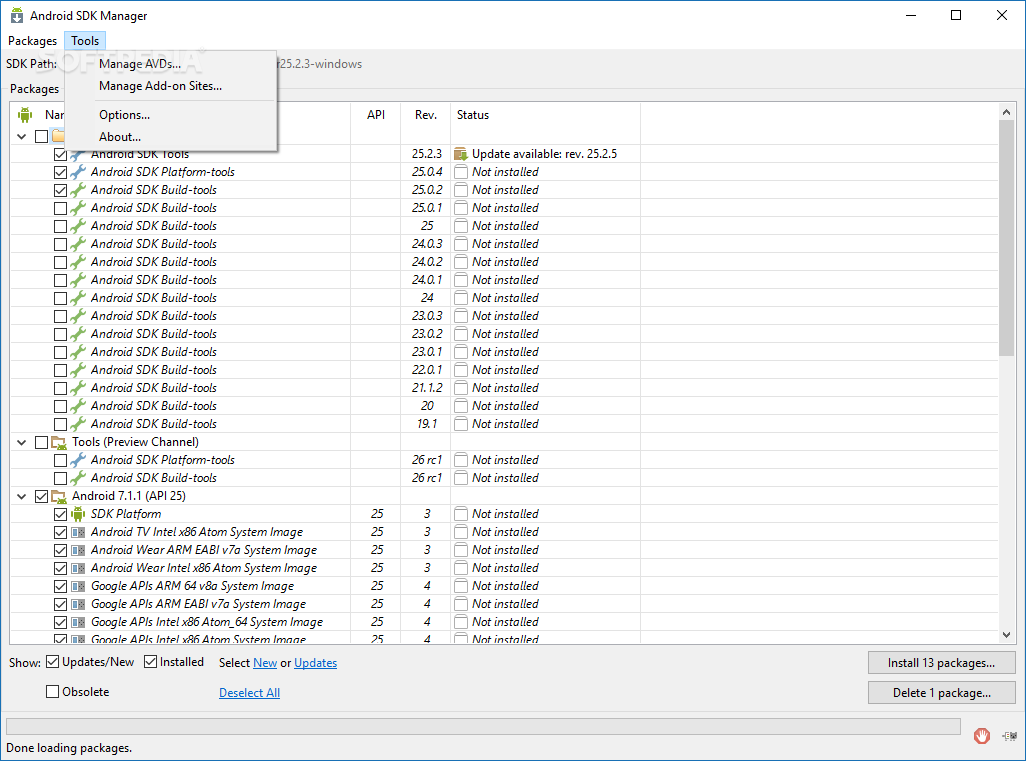Collapse the first Tools group tree node
The width and height of the screenshot is (1026, 761).
22,136
